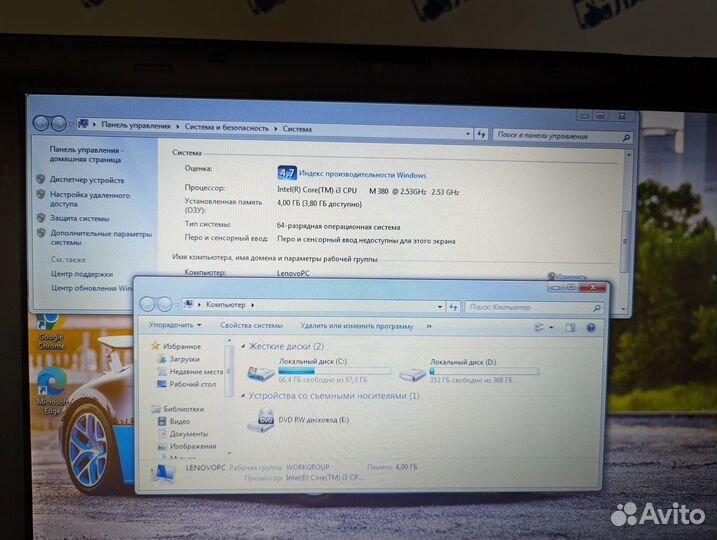Open Documents library
Viewport: 717px width, 540px height.
point(189,433)
